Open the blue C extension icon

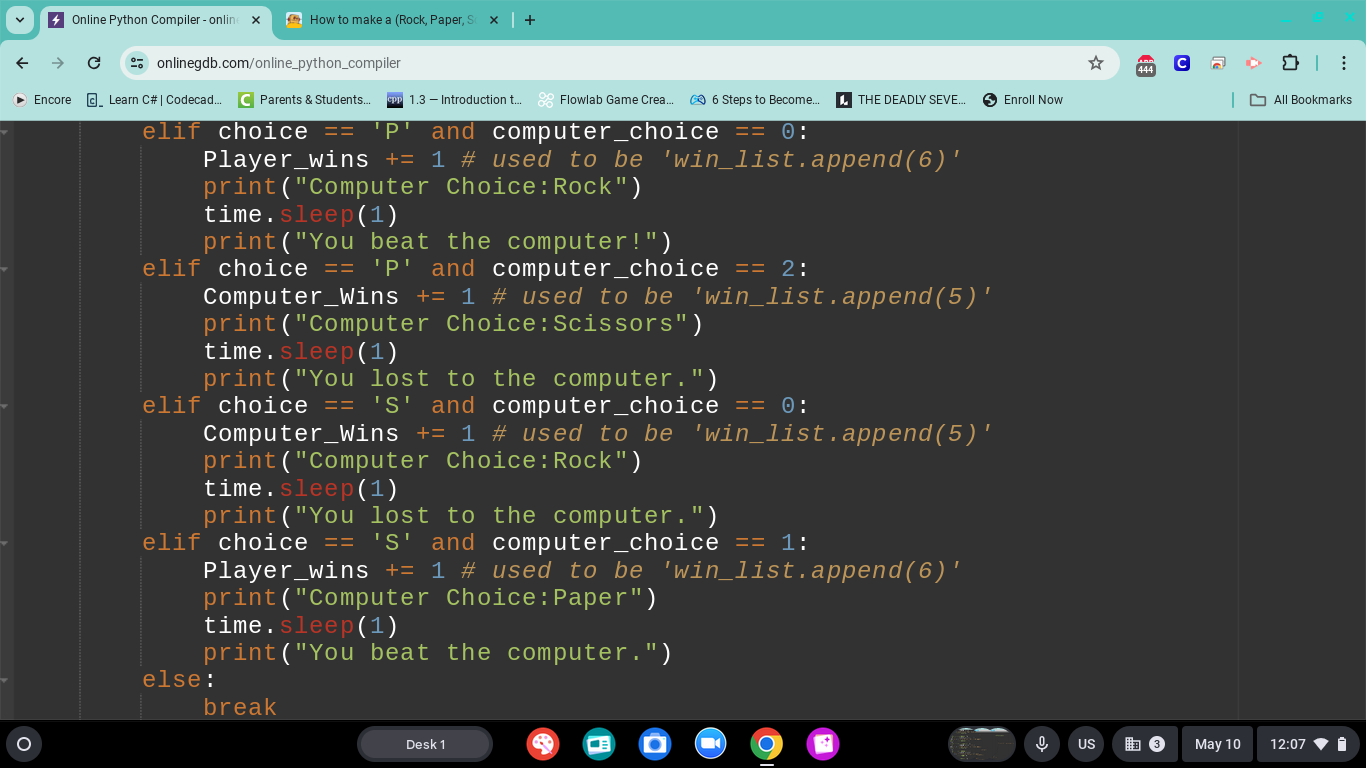tap(1182, 63)
